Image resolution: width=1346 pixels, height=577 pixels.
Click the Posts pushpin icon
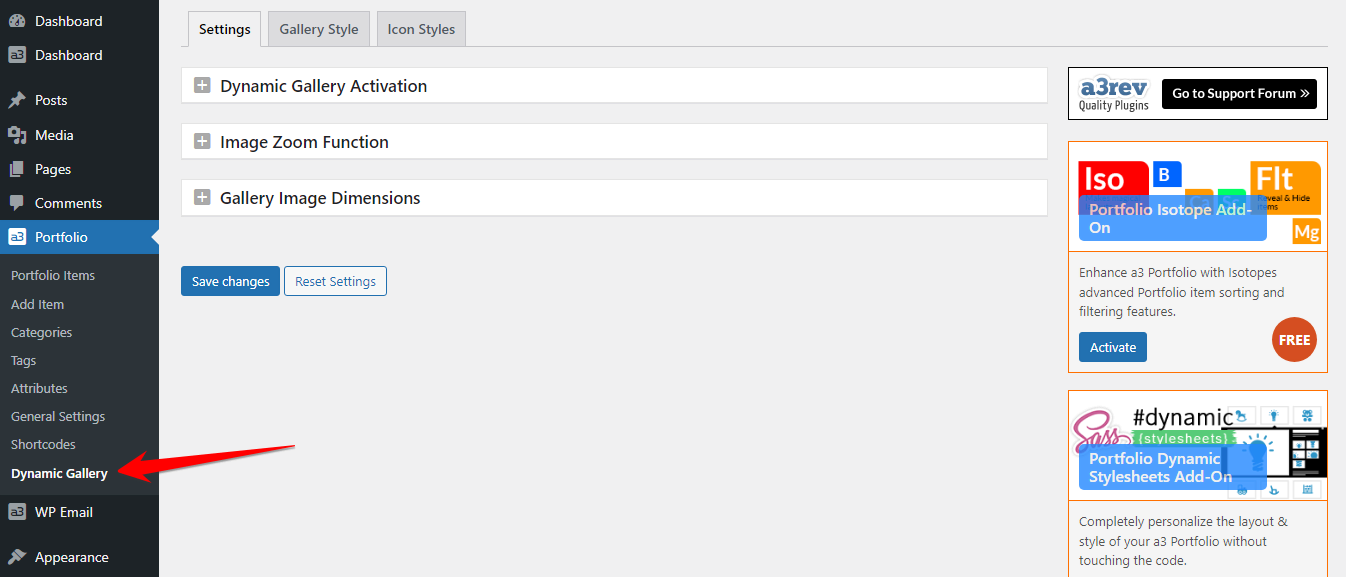click(x=17, y=100)
